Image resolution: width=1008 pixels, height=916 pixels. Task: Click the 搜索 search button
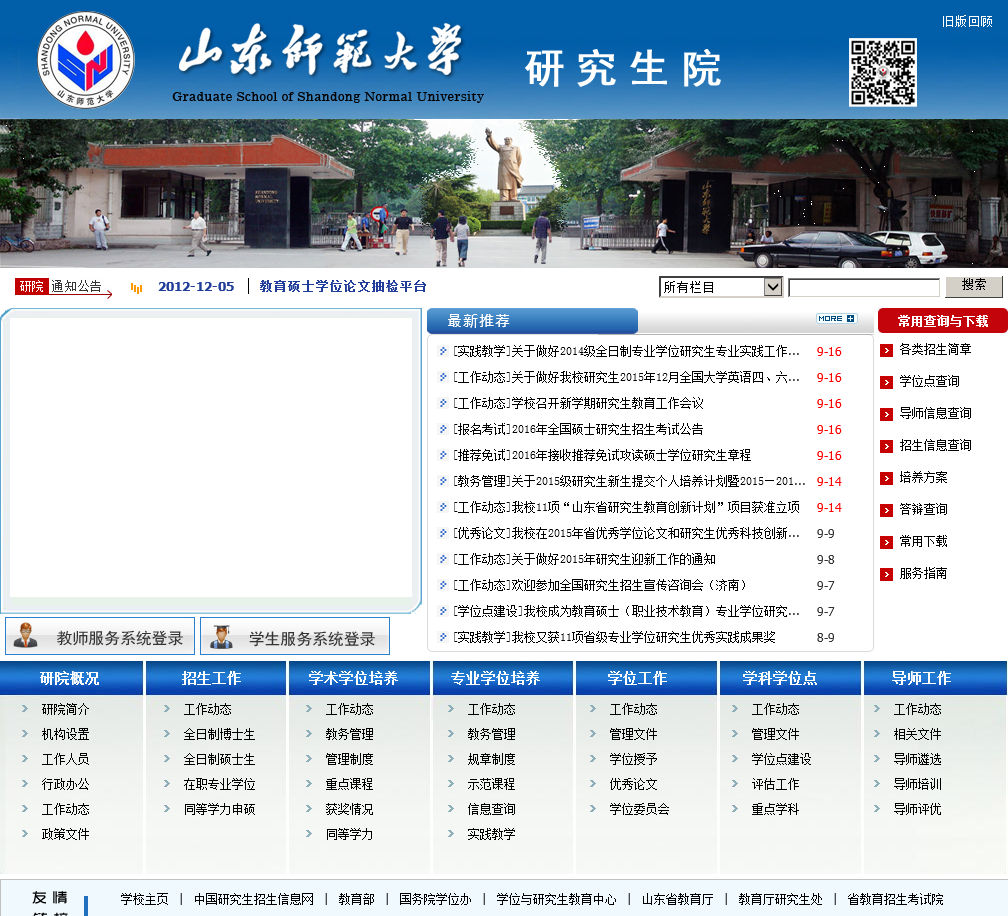[973, 286]
